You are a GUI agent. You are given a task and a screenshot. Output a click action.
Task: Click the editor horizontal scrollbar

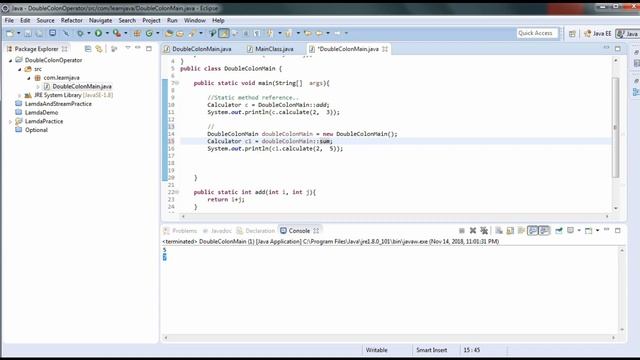tap(394, 216)
